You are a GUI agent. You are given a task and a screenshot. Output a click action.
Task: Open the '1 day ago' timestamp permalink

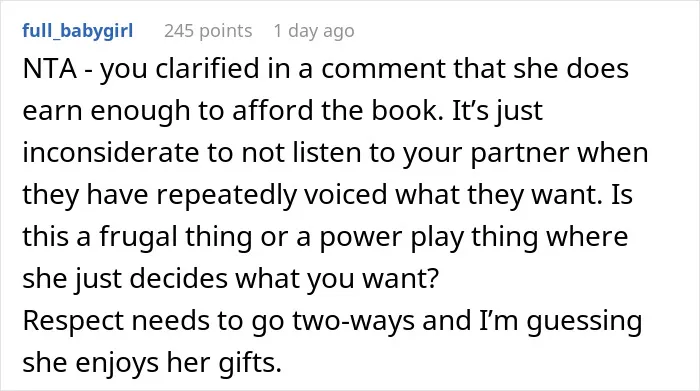point(314,31)
